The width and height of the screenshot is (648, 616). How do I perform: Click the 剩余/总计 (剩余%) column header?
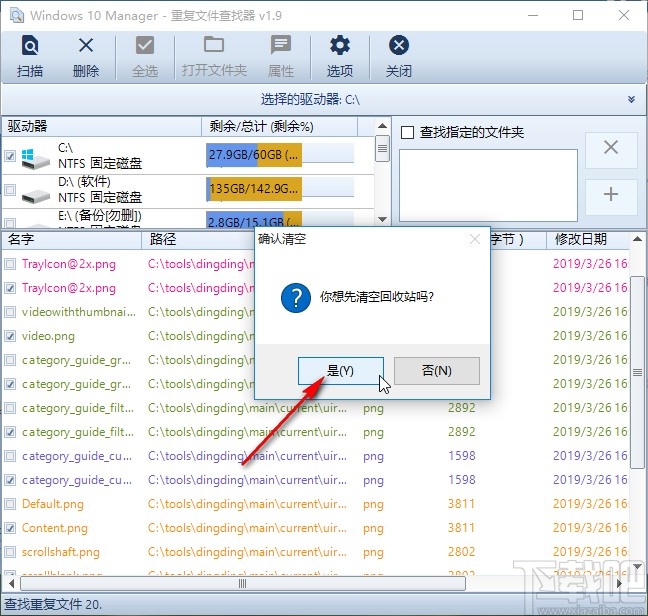point(279,126)
